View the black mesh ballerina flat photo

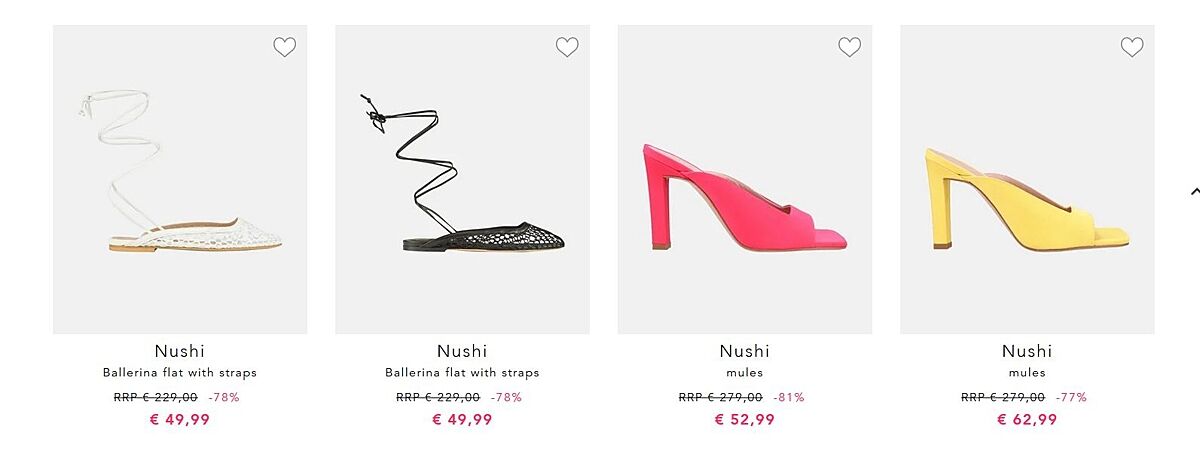(462, 180)
